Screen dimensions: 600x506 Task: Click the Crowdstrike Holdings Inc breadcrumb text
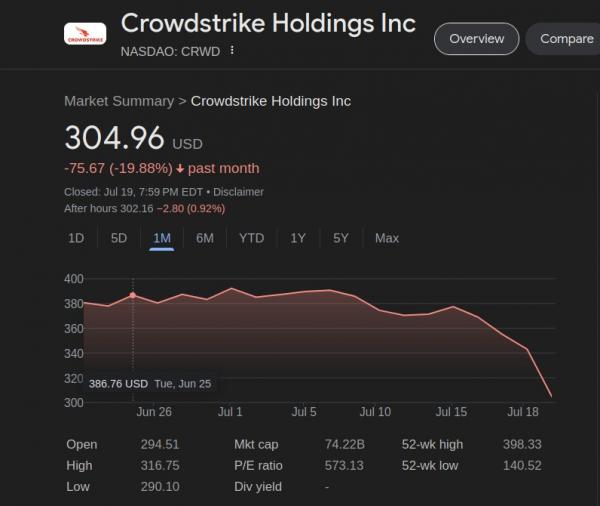click(271, 101)
